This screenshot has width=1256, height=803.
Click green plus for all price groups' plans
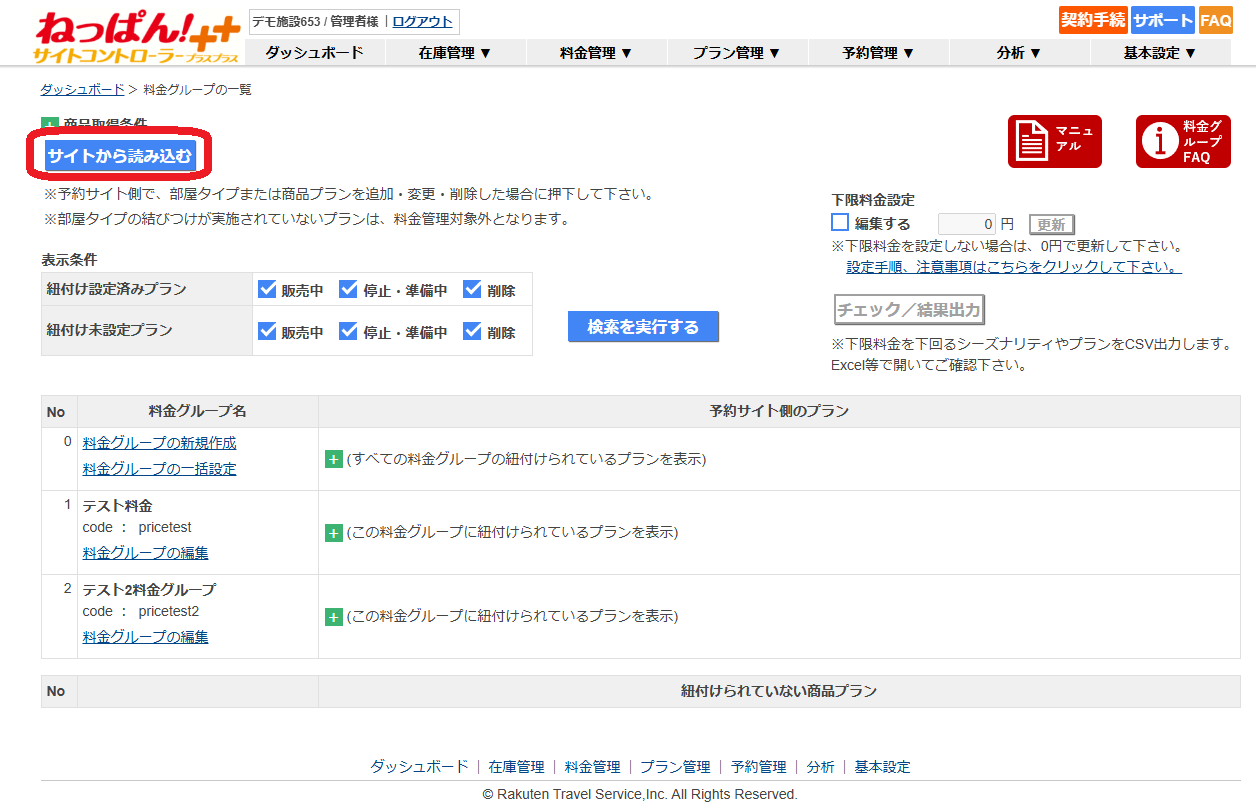coord(334,459)
